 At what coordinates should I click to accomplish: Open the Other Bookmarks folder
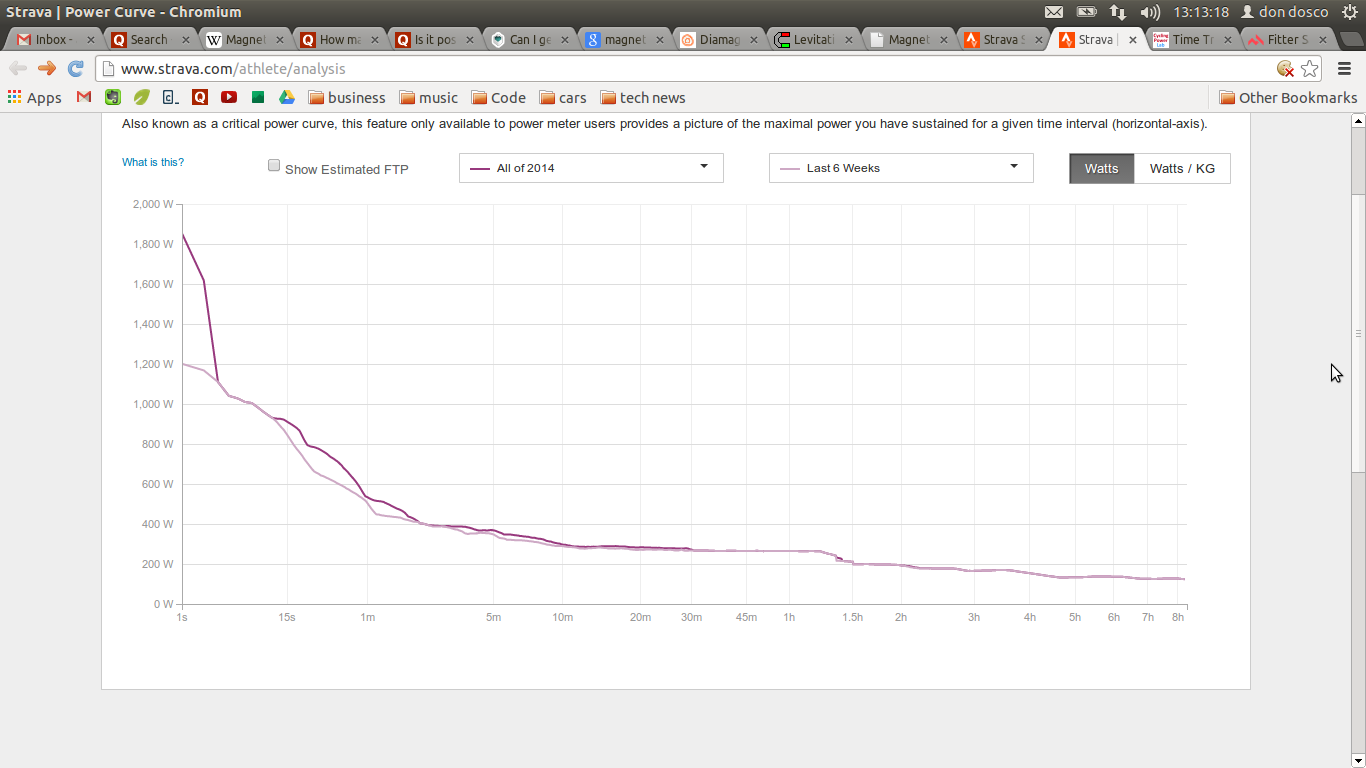pyautogui.click(x=1288, y=98)
